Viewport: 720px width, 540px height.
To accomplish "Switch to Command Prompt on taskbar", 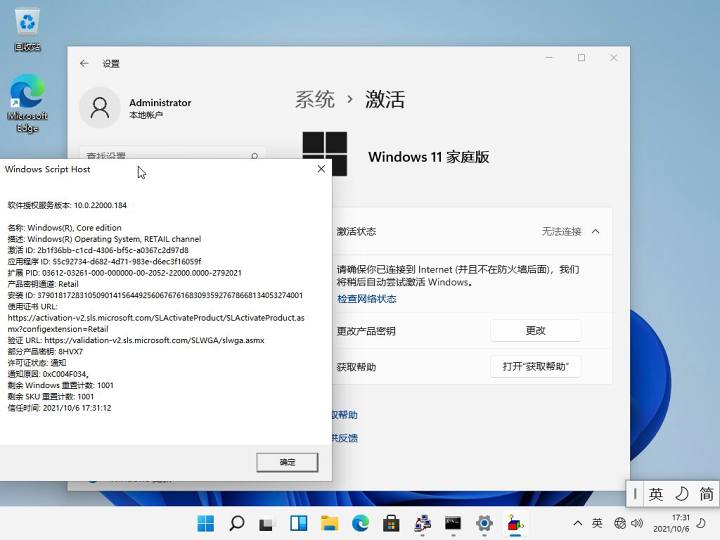I will 453,523.
